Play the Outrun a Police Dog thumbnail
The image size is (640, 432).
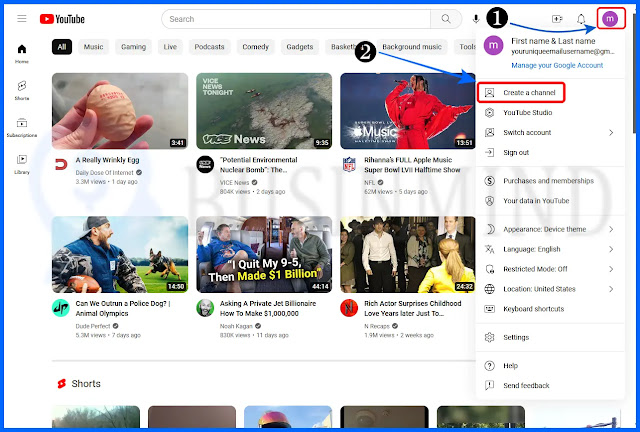(120, 255)
